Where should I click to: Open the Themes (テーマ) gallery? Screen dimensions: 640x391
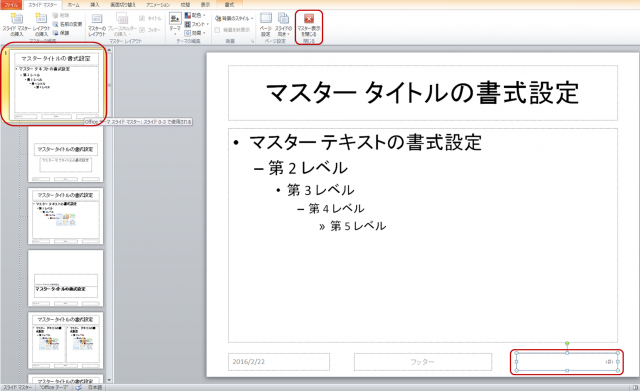pyautogui.click(x=175, y=24)
